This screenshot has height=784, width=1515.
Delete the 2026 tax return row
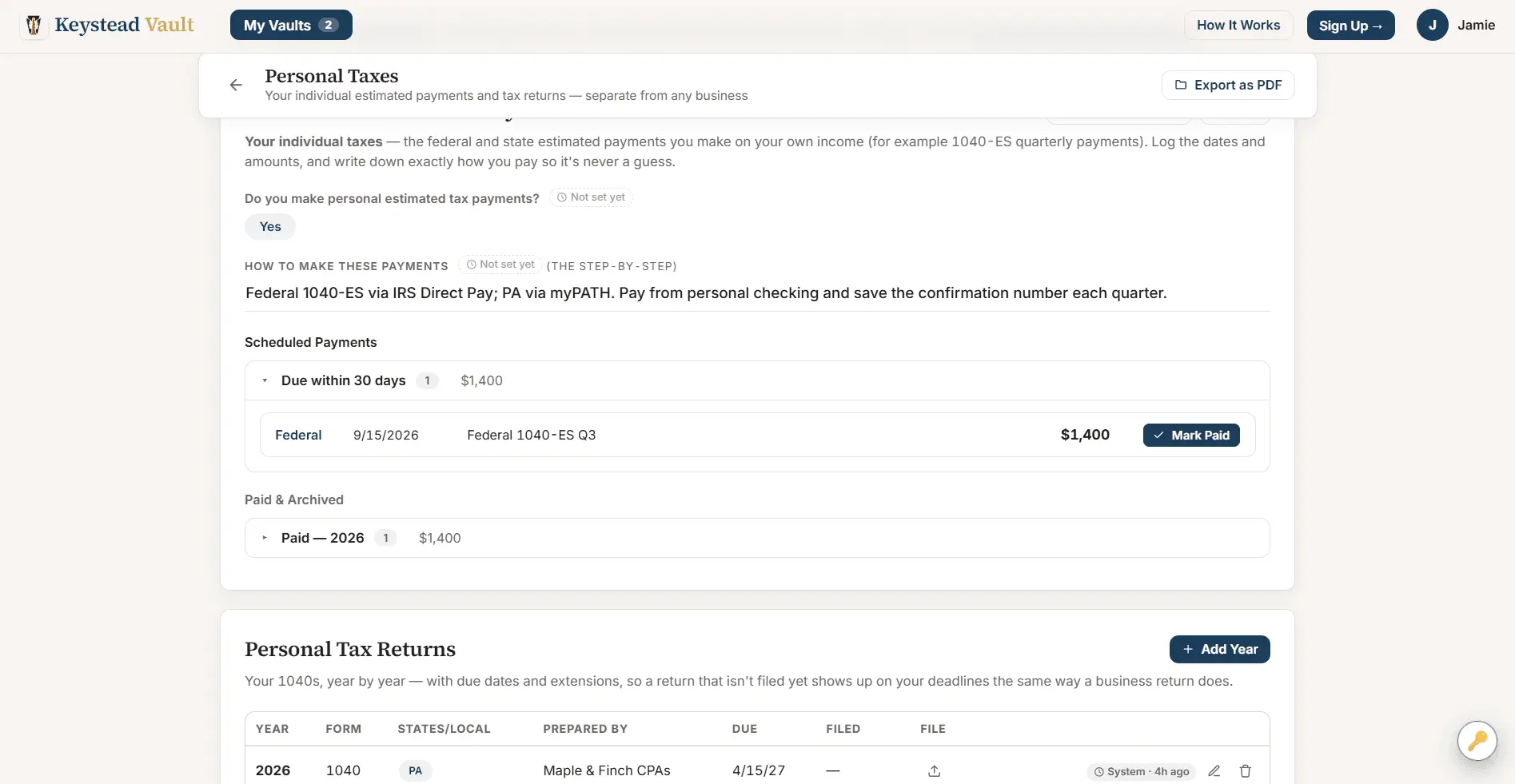click(1245, 771)
